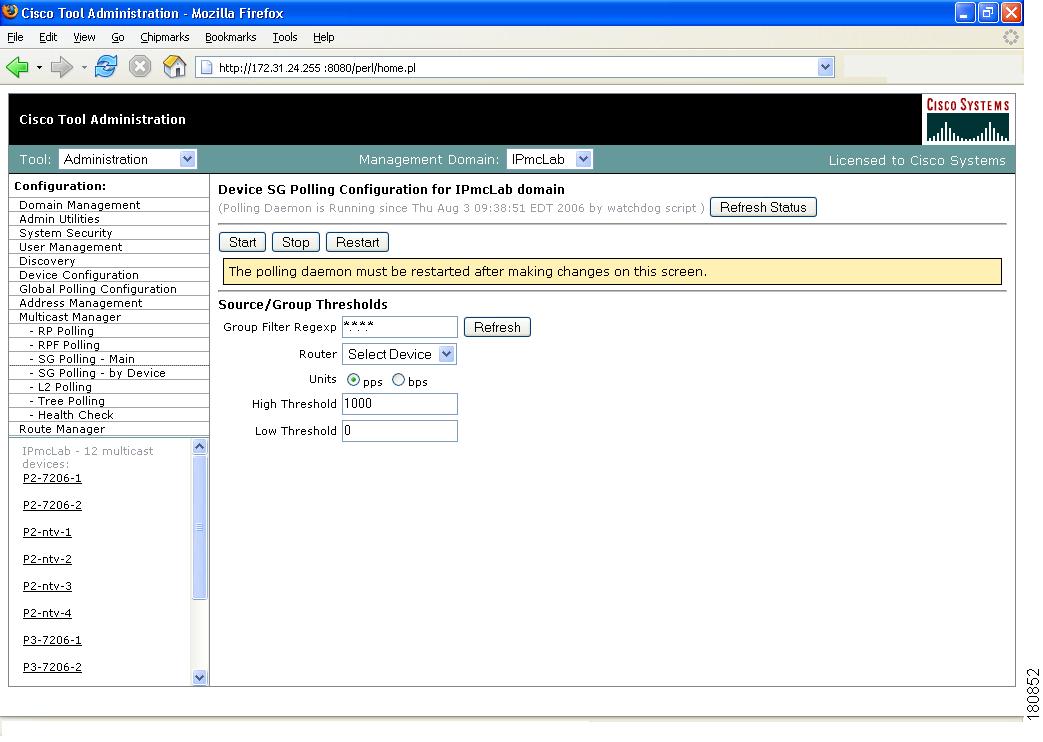1043x742 pixels.
Task: Open device P2-ntv-4 link
Action: 47,613
